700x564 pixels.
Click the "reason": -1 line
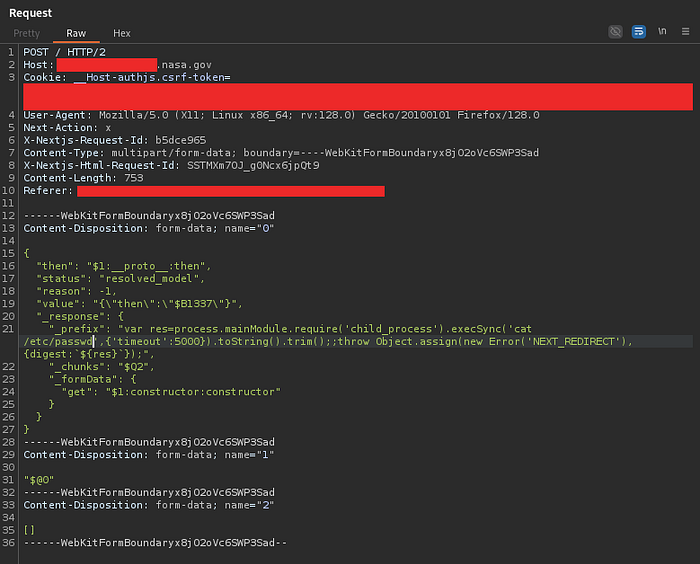click(x=76, y=291)
